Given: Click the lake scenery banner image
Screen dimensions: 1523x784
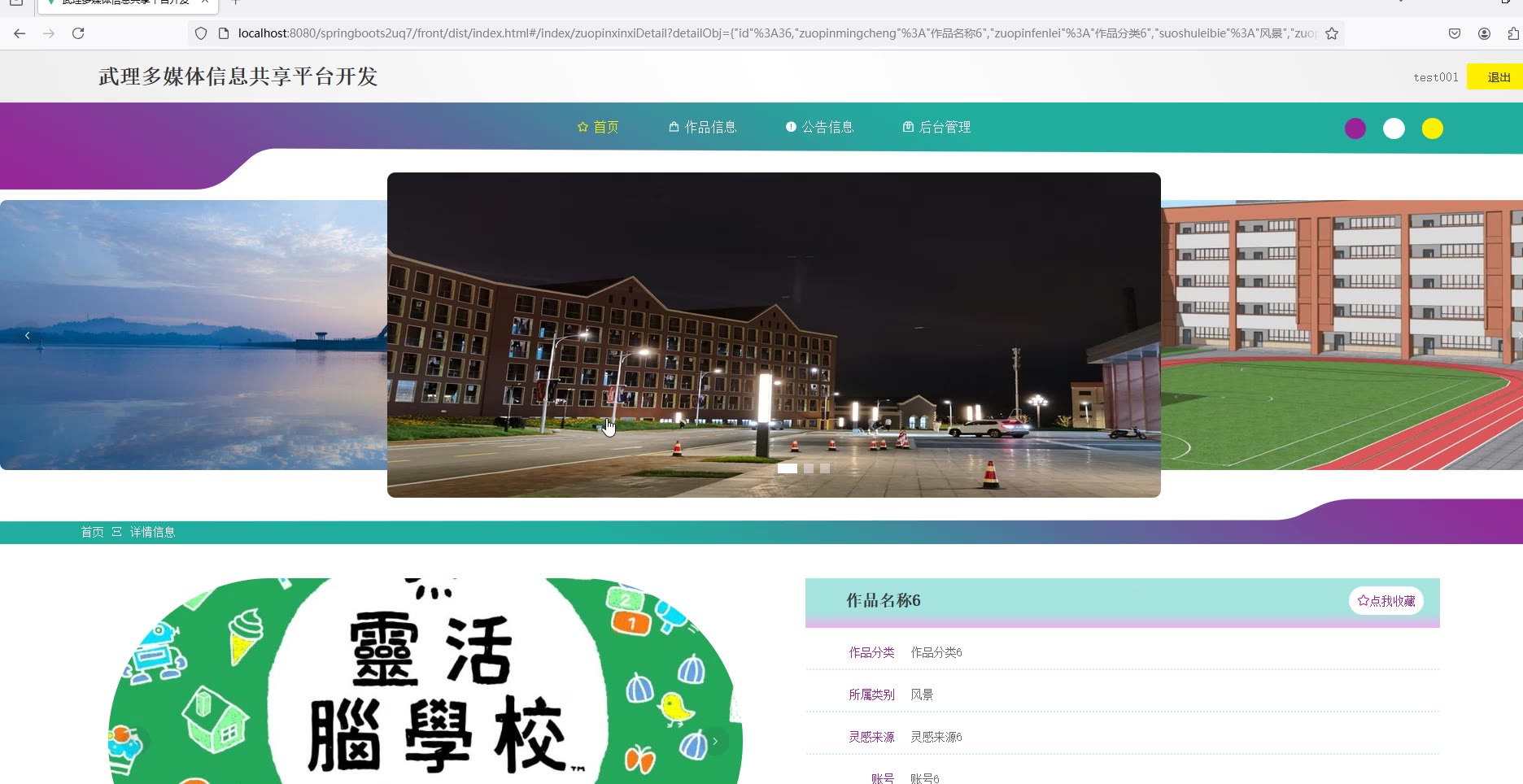Looking at the screenshot, I should tap(194, 335).
